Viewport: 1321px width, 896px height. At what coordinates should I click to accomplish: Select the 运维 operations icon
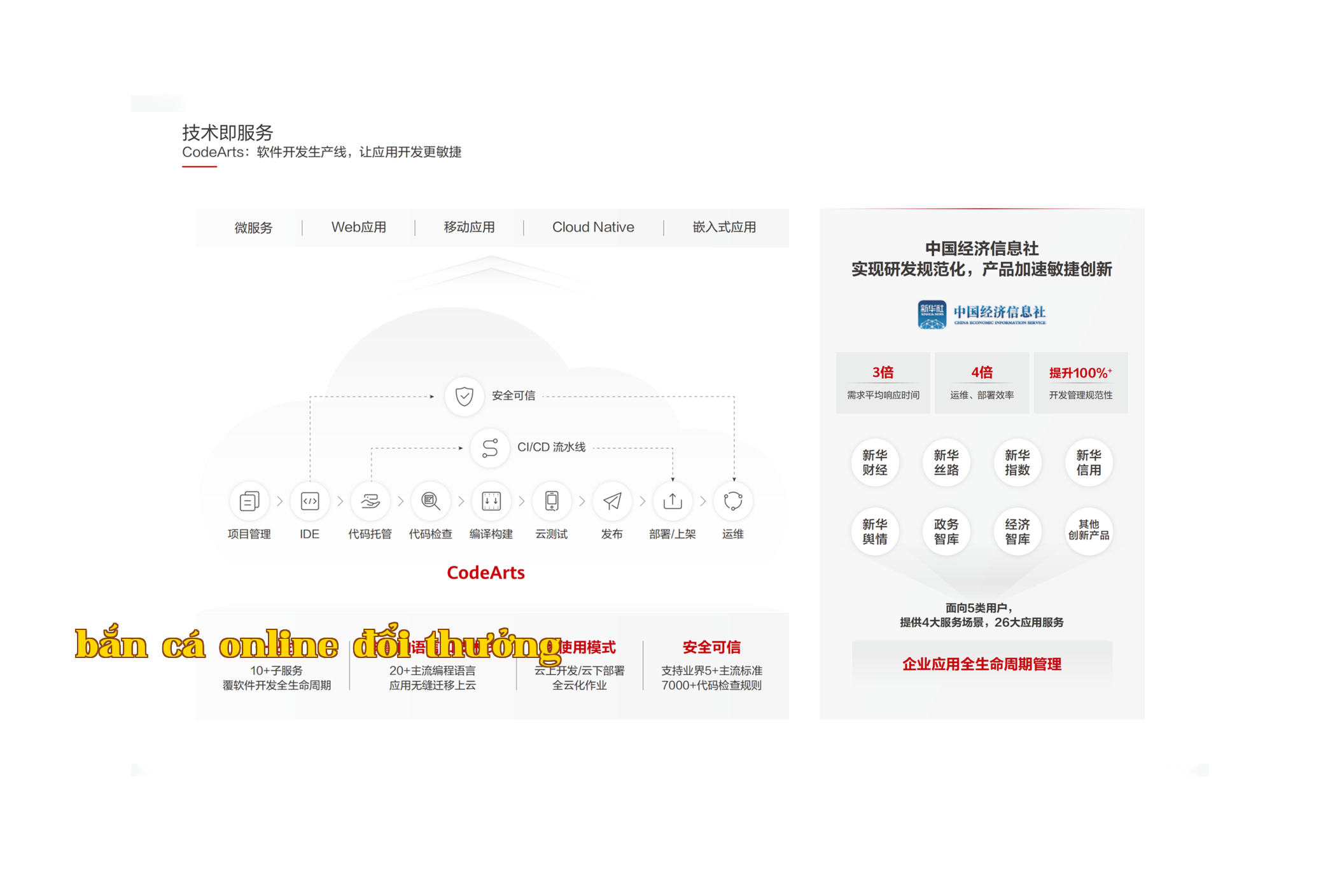(x=733, y=501)
